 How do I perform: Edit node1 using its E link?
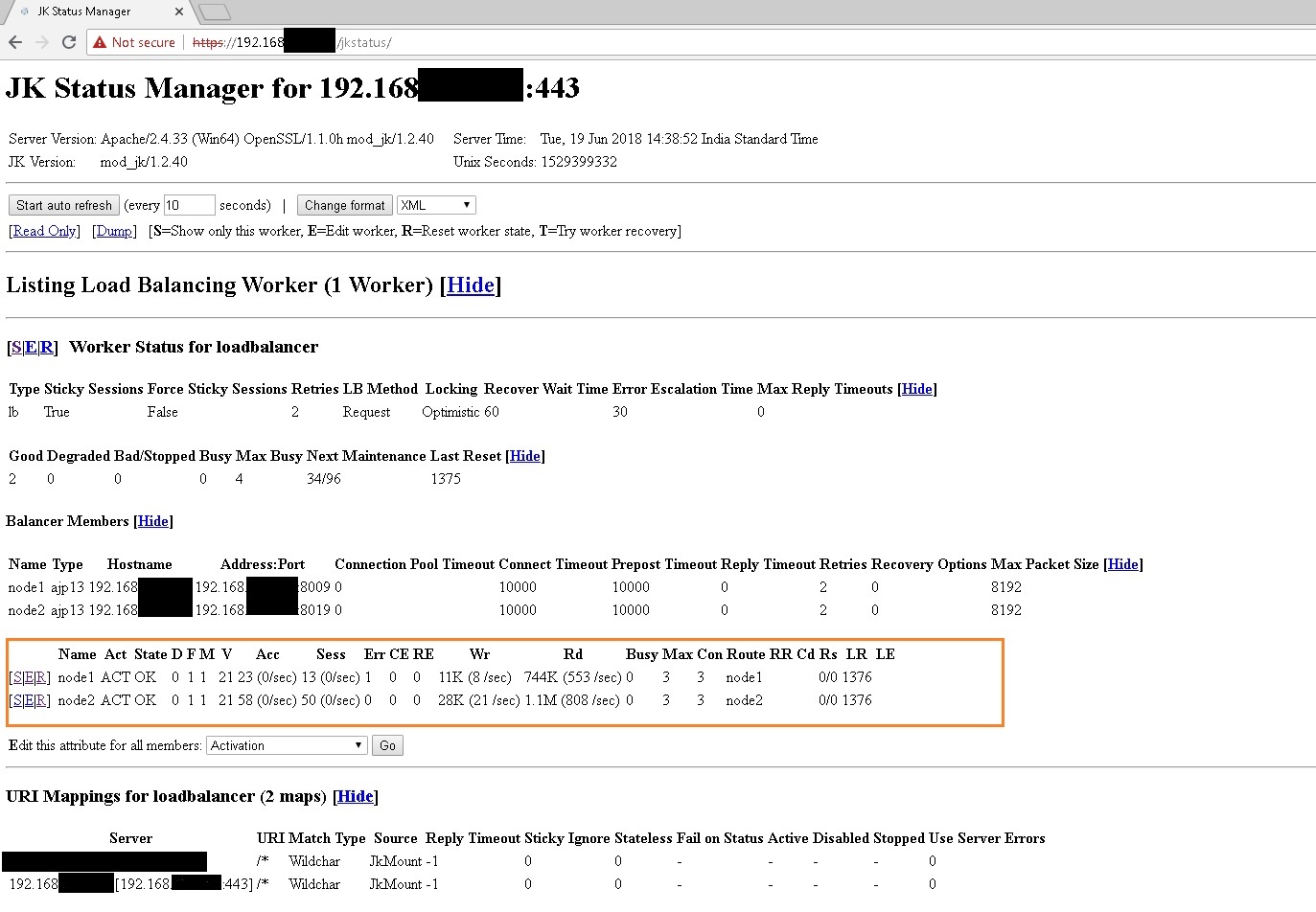(x=30, y=676)
